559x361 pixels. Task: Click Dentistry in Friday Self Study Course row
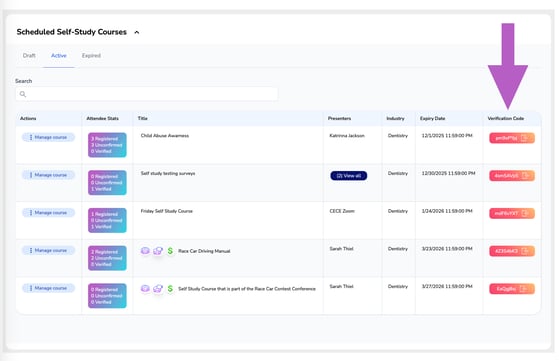click(398, 211)
